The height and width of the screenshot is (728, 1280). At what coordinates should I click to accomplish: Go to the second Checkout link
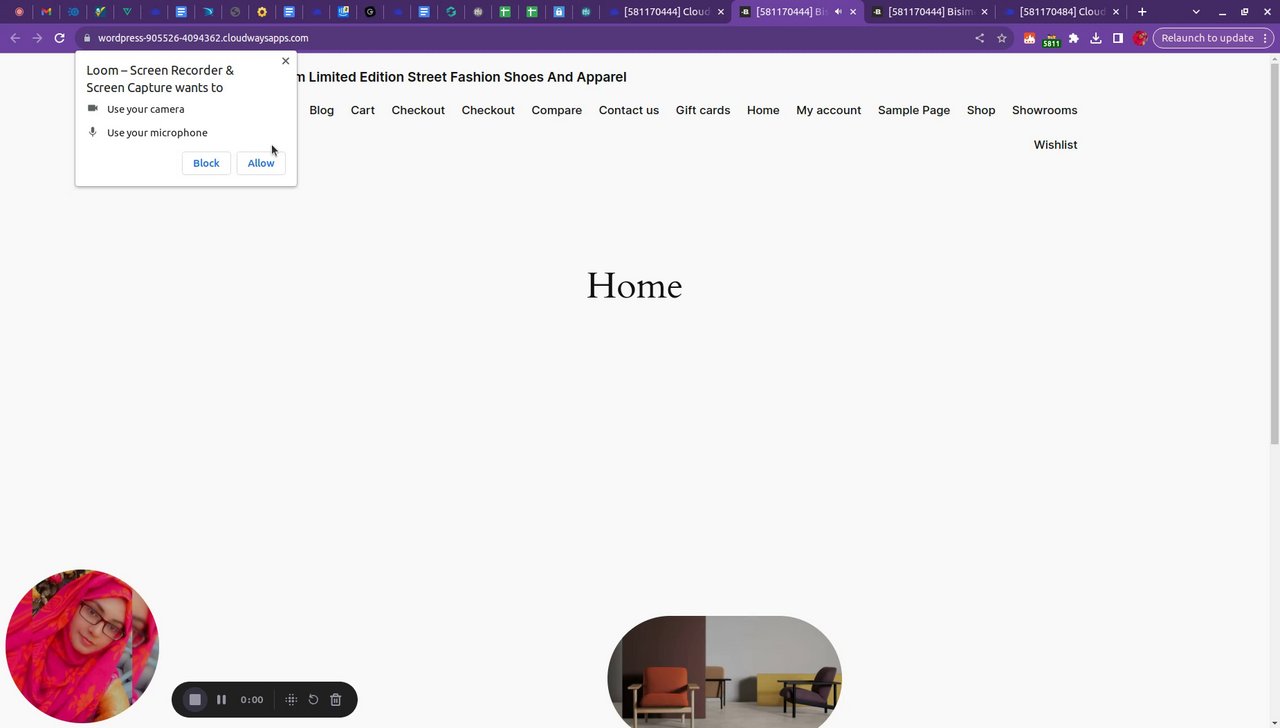click(x=488, y=110)
